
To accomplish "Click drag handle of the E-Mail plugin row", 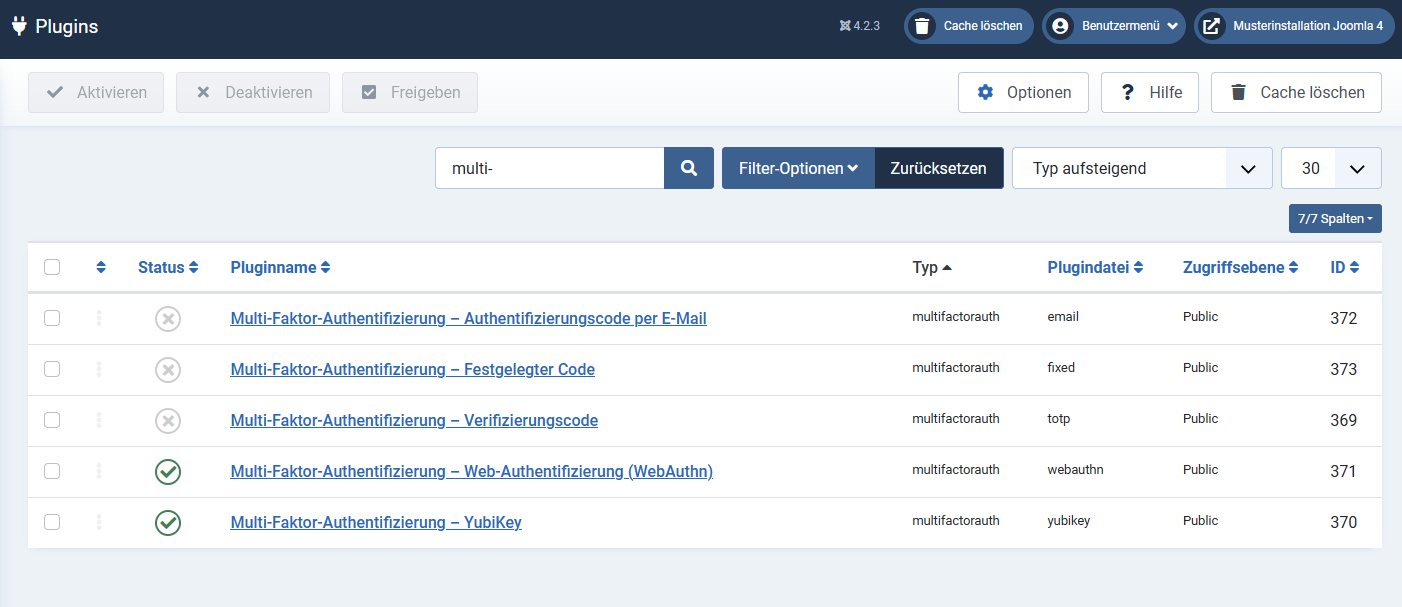I will click(x=99, y=318).
